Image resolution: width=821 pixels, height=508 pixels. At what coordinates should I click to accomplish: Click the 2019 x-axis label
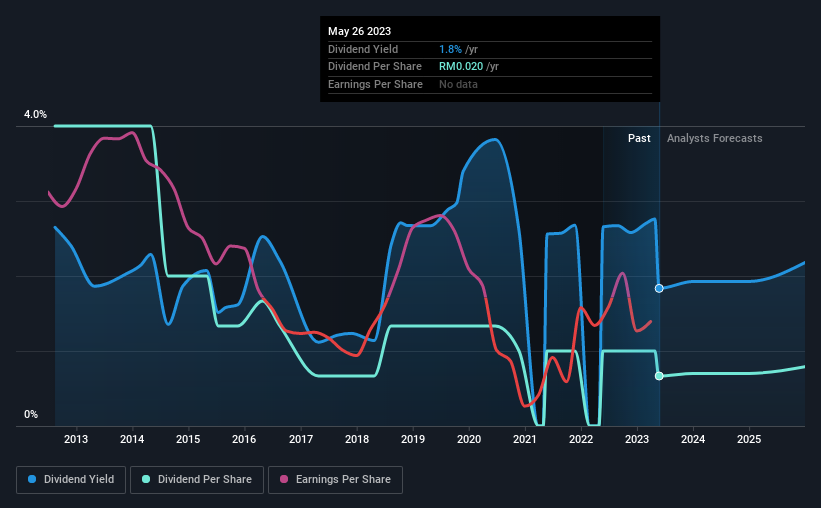413,439
